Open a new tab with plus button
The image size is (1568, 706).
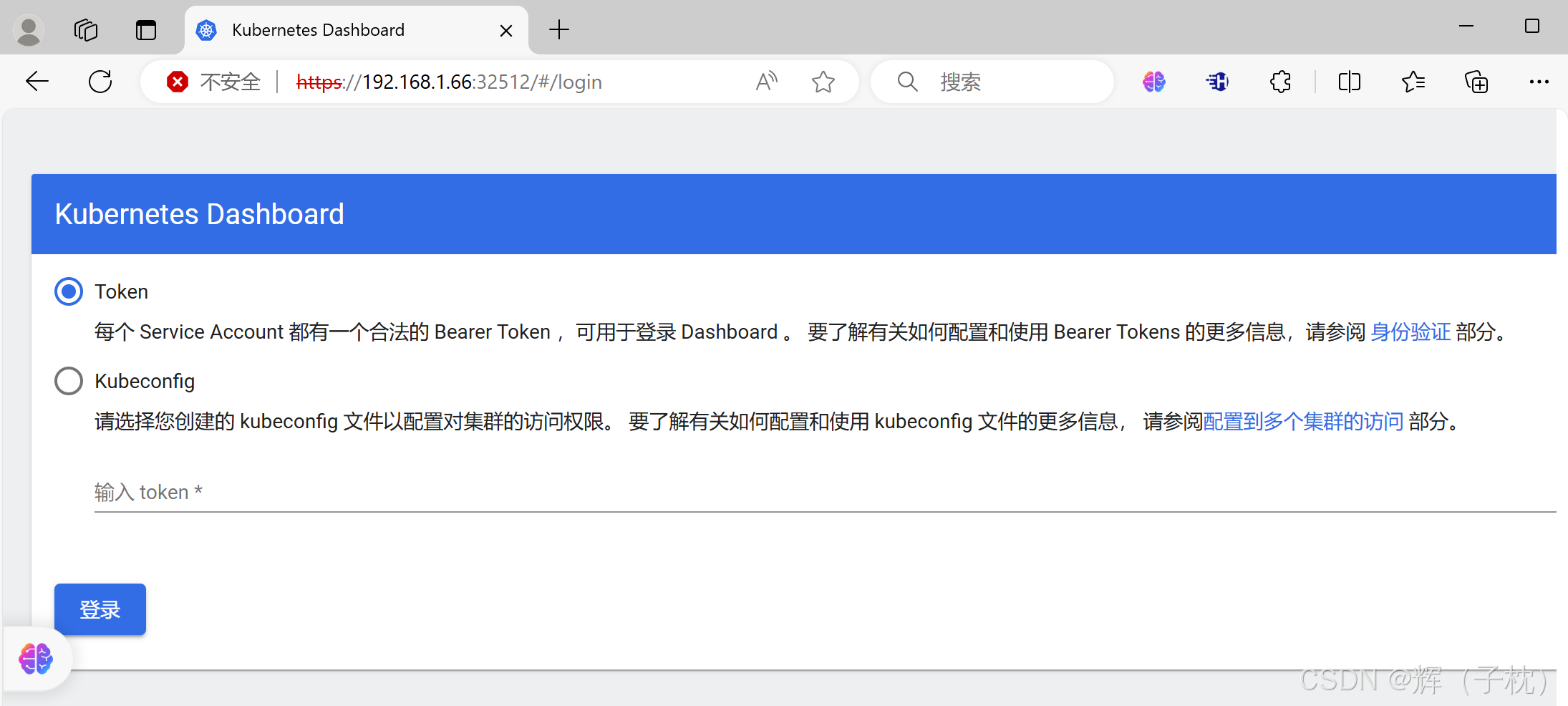pyautogui.click(x=559, y=30)
